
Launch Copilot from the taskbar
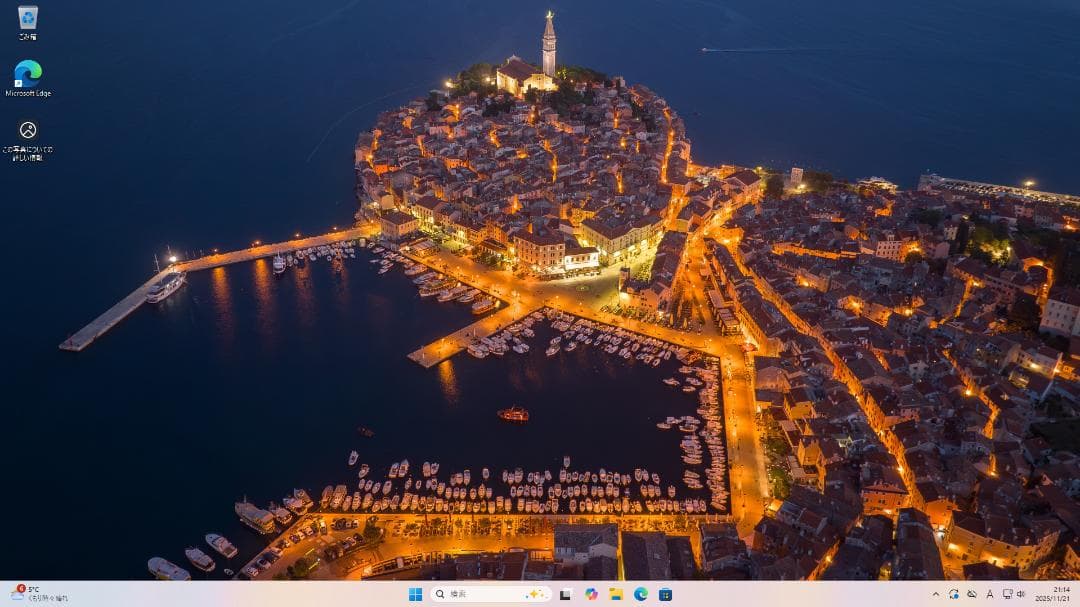click(591, 594)
